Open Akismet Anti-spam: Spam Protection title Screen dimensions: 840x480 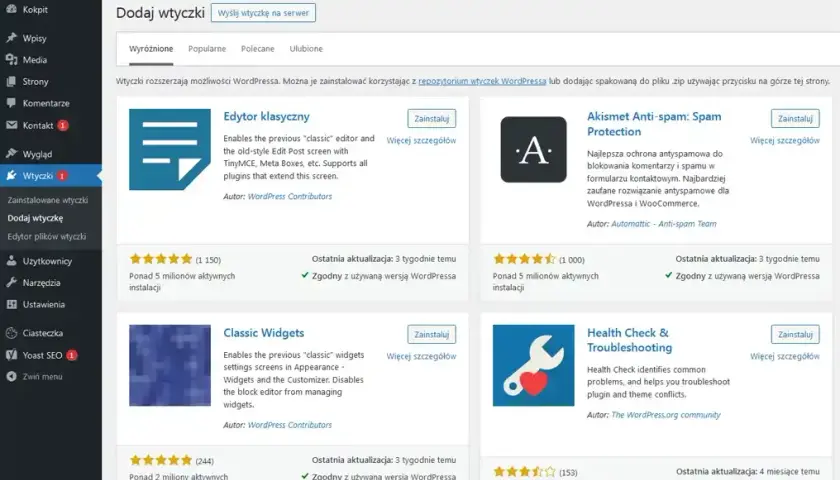click(x=654, y=124)
